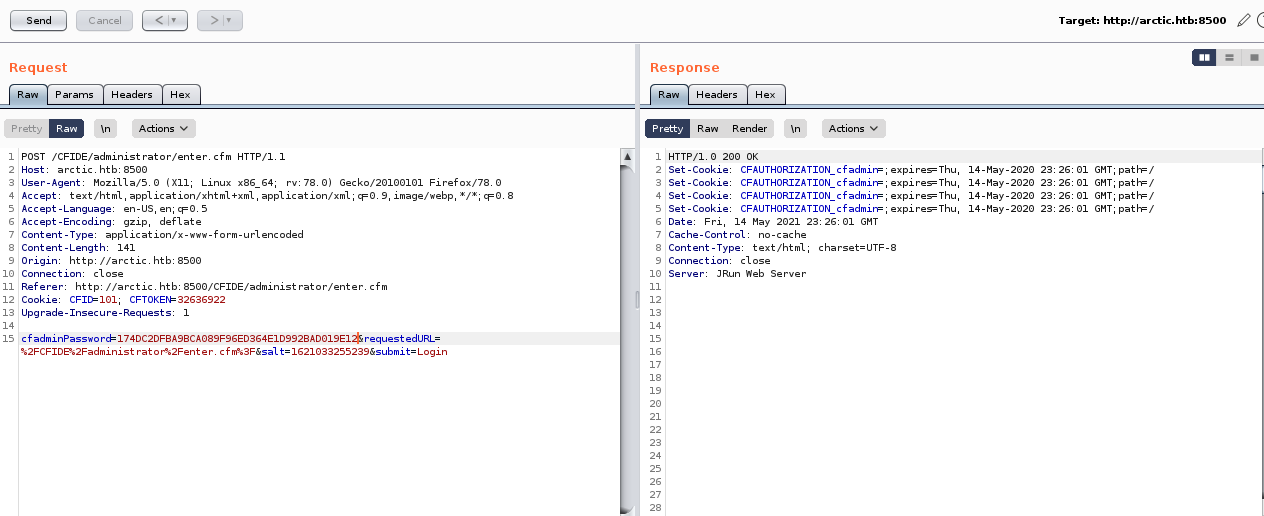Click the Content-Length: 141 header line
The height and width of the screenshot is (516, 1264).
78,248
